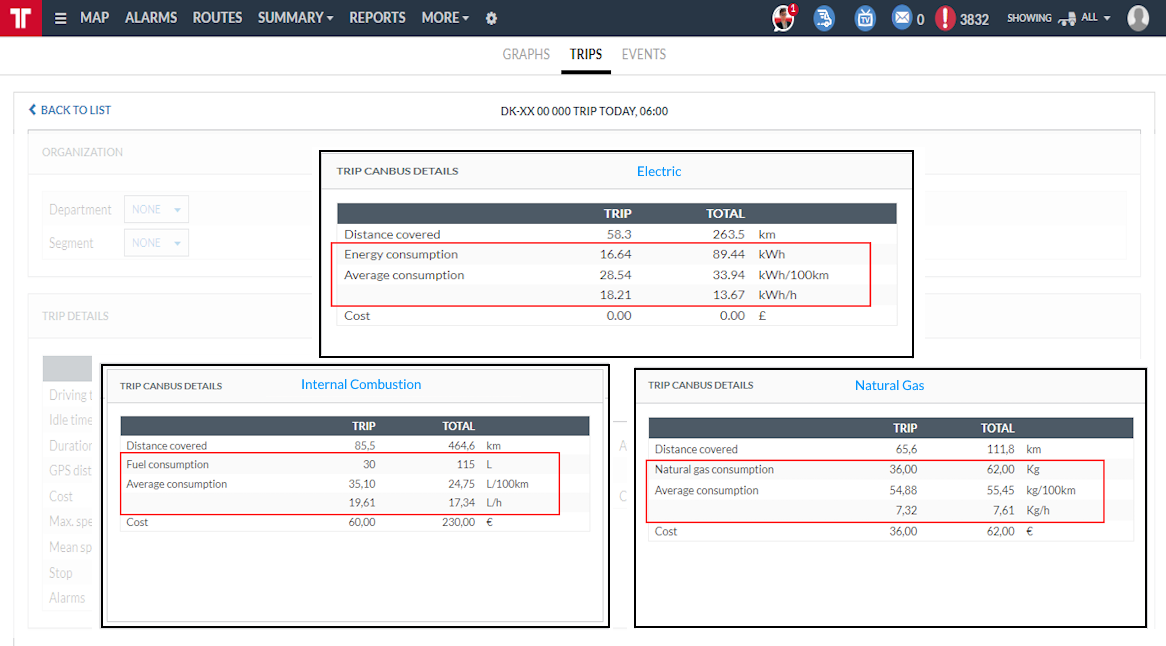The image size is (1166, 646).
Task: Expand the Department NONE dropdown
Action: coord(156,210)
